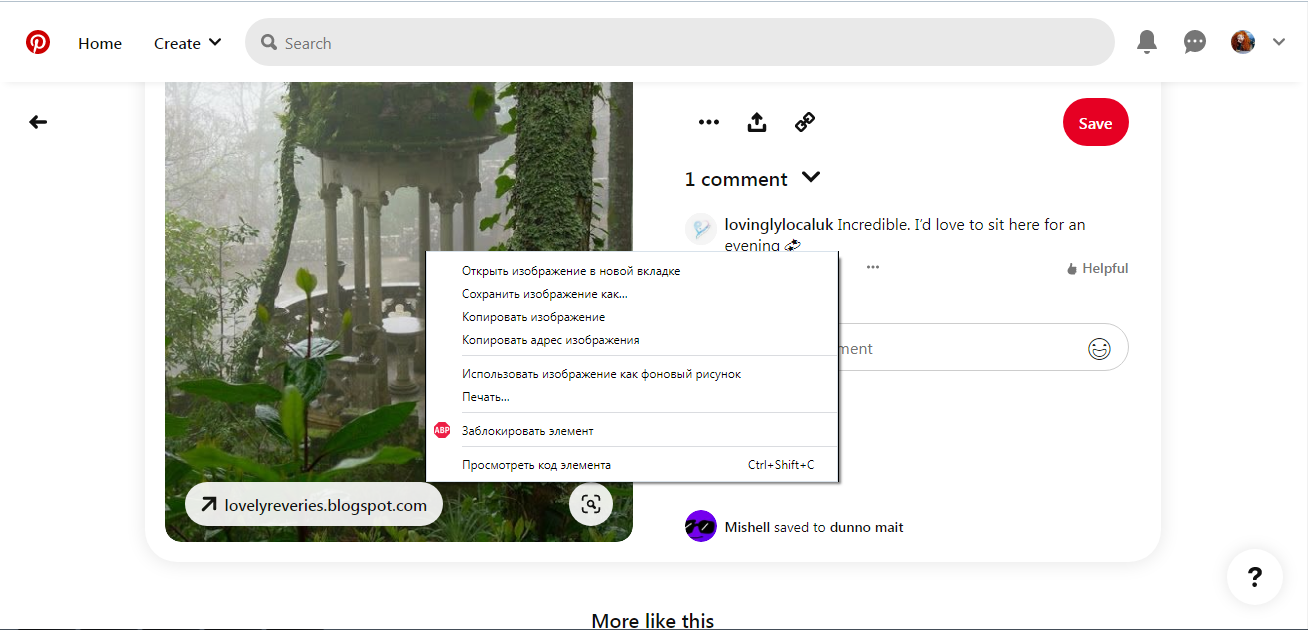Click the back arrow icon

click(x=38, y=122)
